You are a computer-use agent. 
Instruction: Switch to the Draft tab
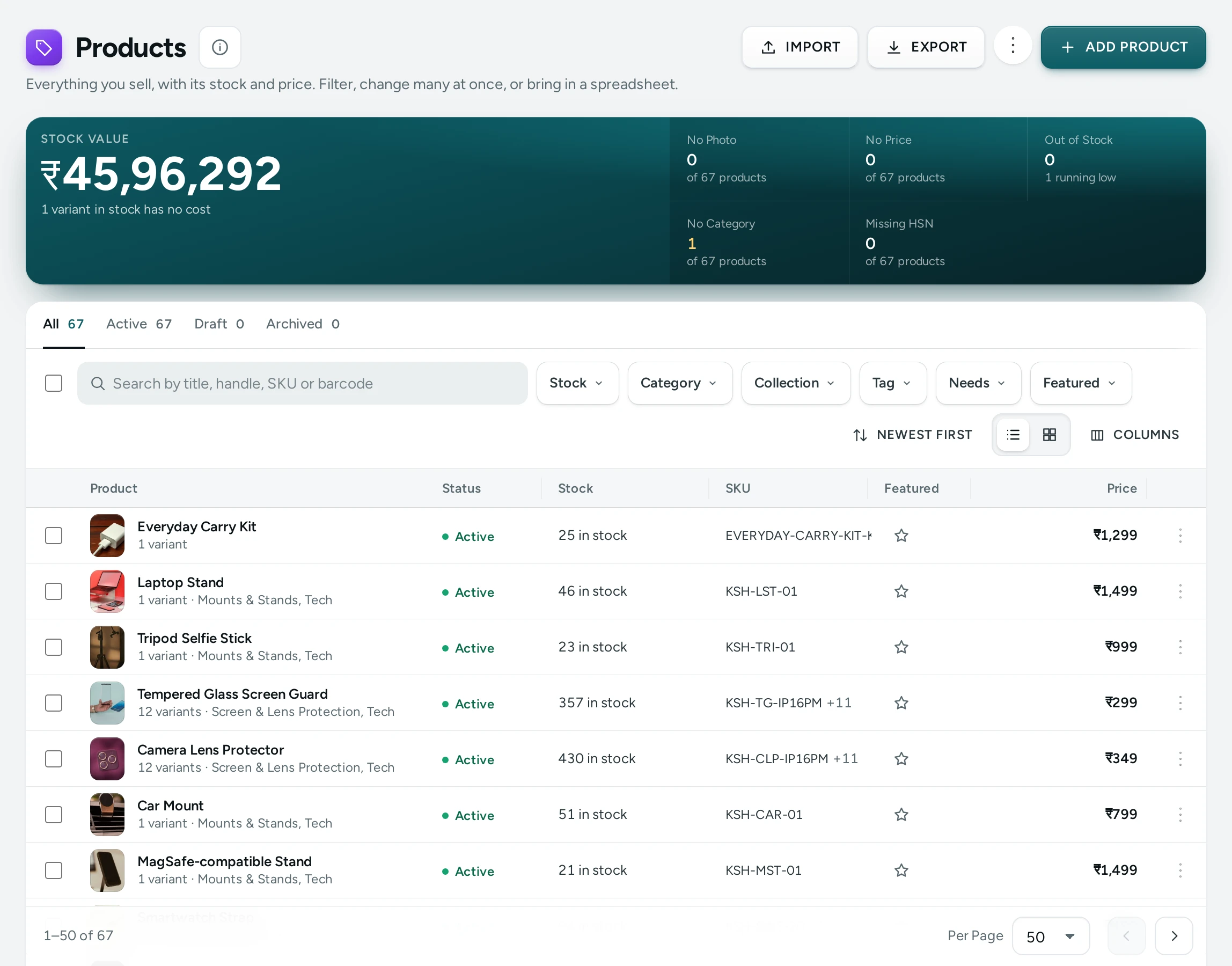click(x=219, y=324)
